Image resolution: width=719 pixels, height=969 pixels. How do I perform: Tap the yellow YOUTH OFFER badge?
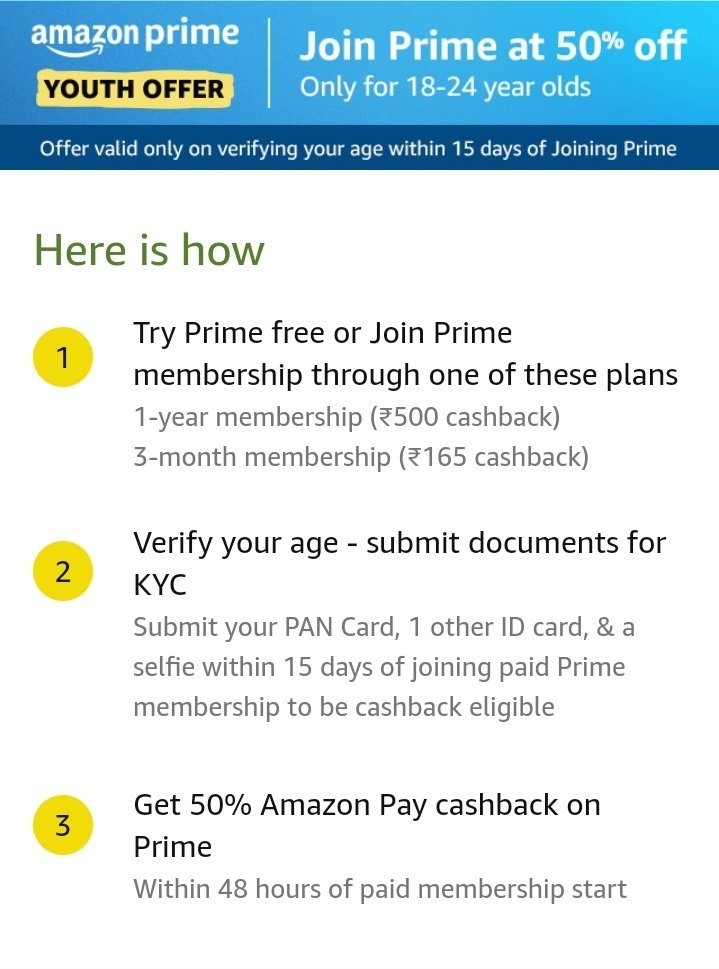point(134,89)
